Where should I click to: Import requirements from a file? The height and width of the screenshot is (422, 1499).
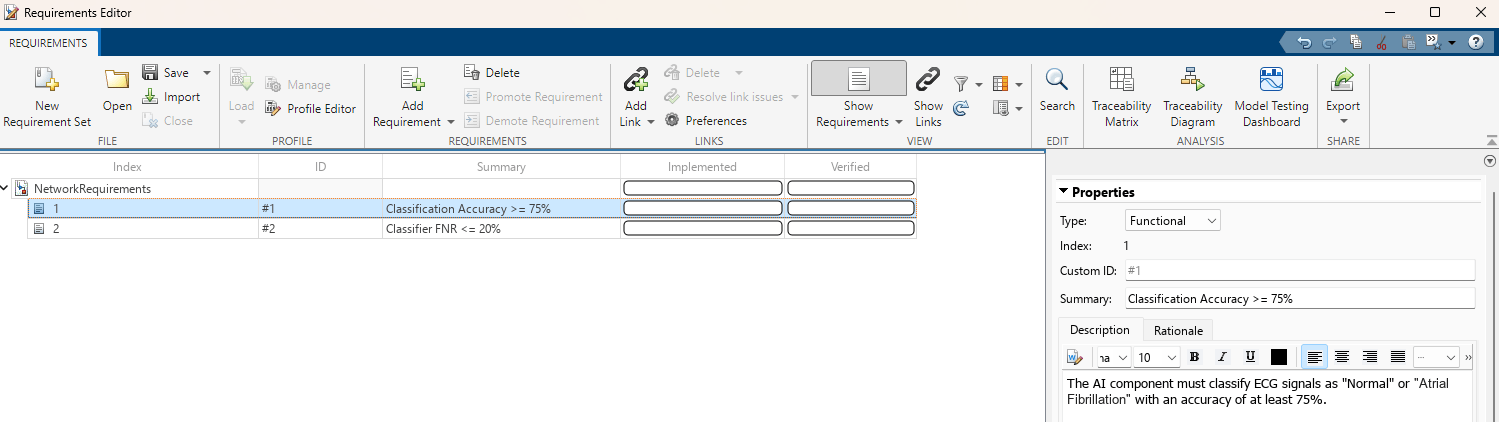coord(171,97)
